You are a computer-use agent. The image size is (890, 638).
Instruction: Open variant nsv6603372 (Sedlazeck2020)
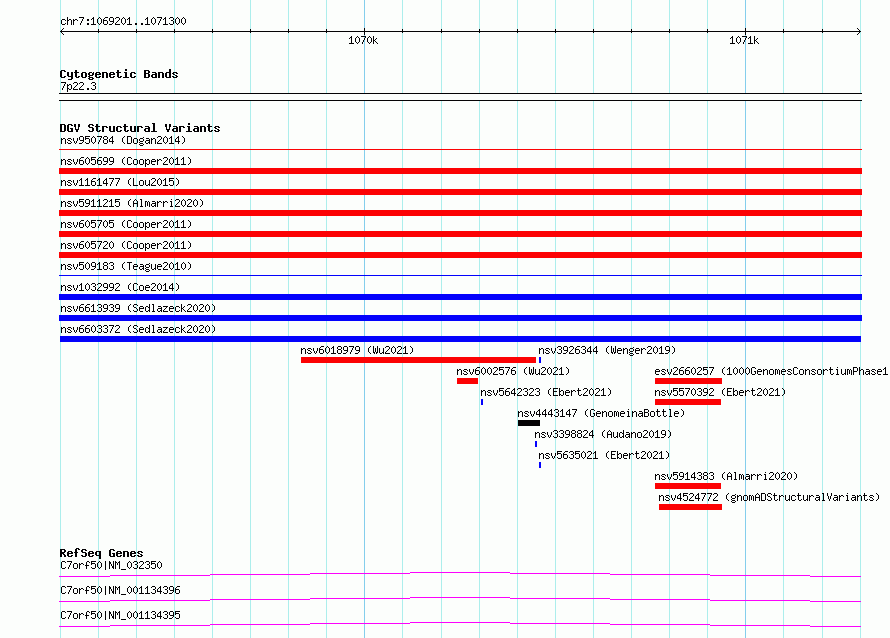coord(138,329)
